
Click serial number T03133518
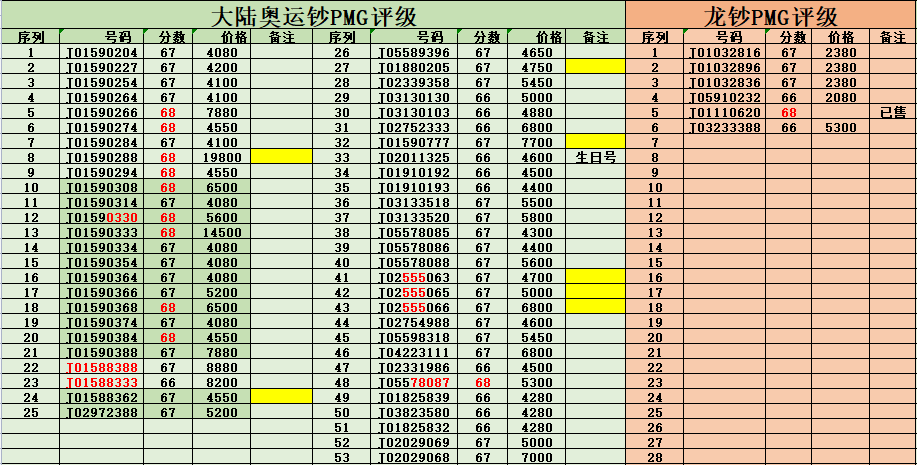414,202
